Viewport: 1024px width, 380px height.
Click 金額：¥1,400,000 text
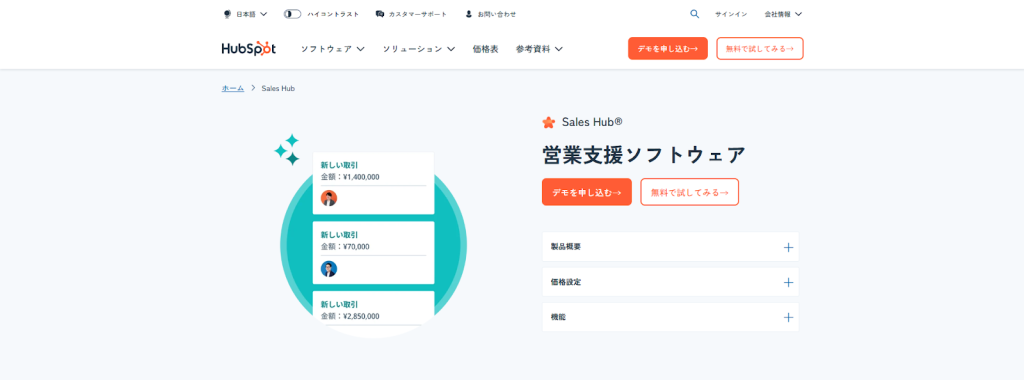tap(350, 177)
